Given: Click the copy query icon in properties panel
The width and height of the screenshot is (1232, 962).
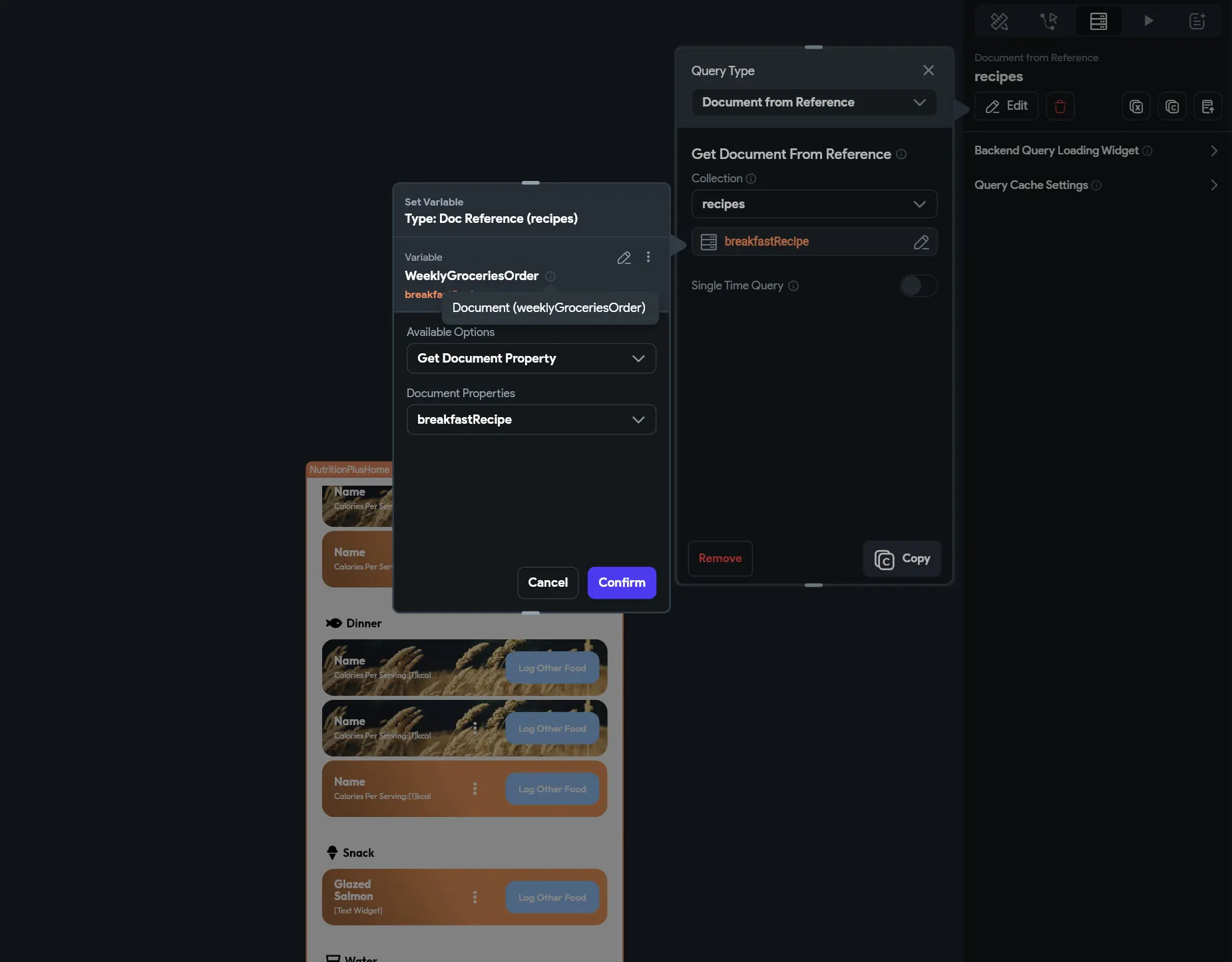Looking at the screenshot, I should point(1172,106).
